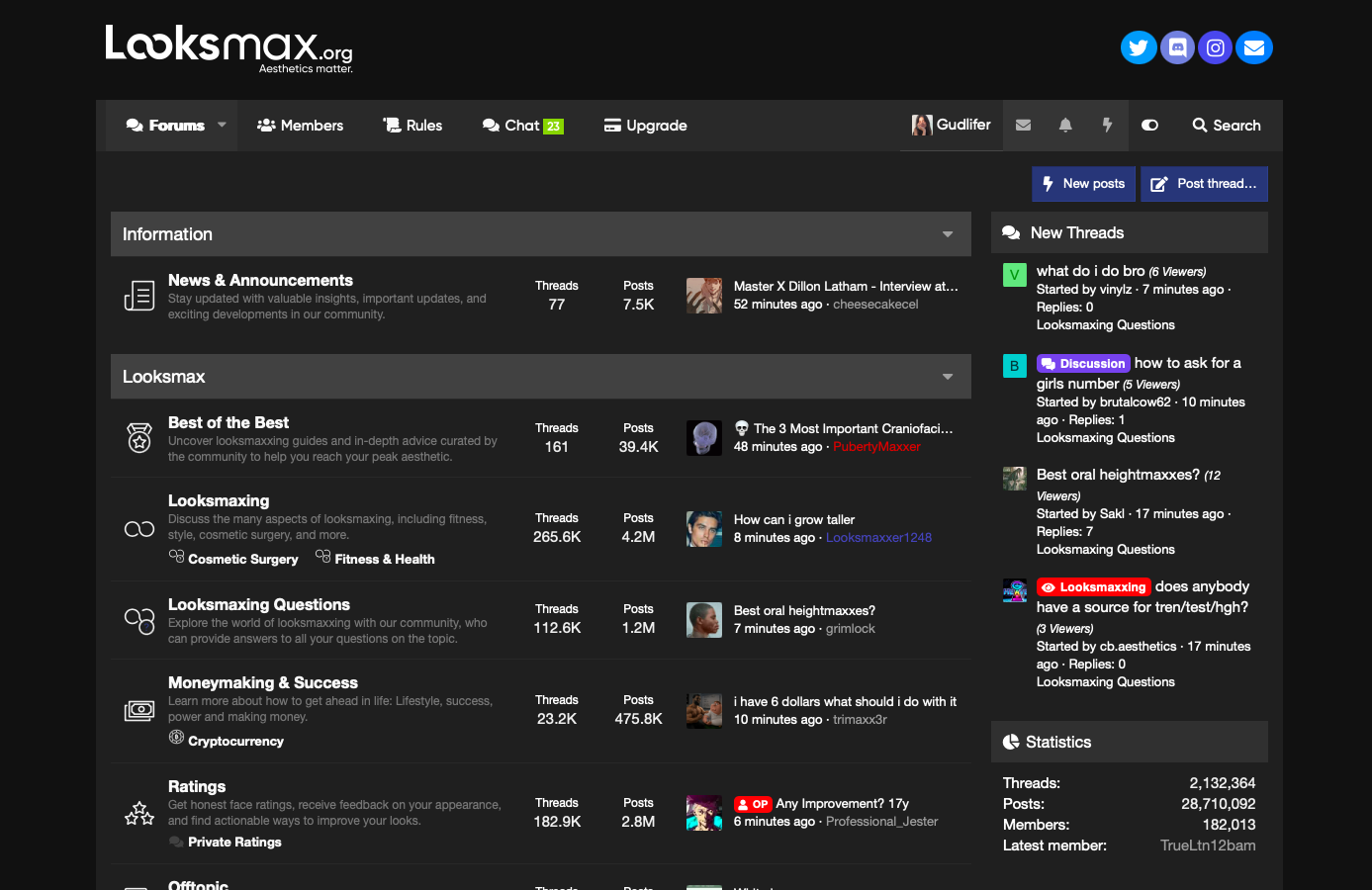1372x890 pixels.
Task: Collapse the Looksmax category
Action: pyautogui.click(x=948, y=377)
